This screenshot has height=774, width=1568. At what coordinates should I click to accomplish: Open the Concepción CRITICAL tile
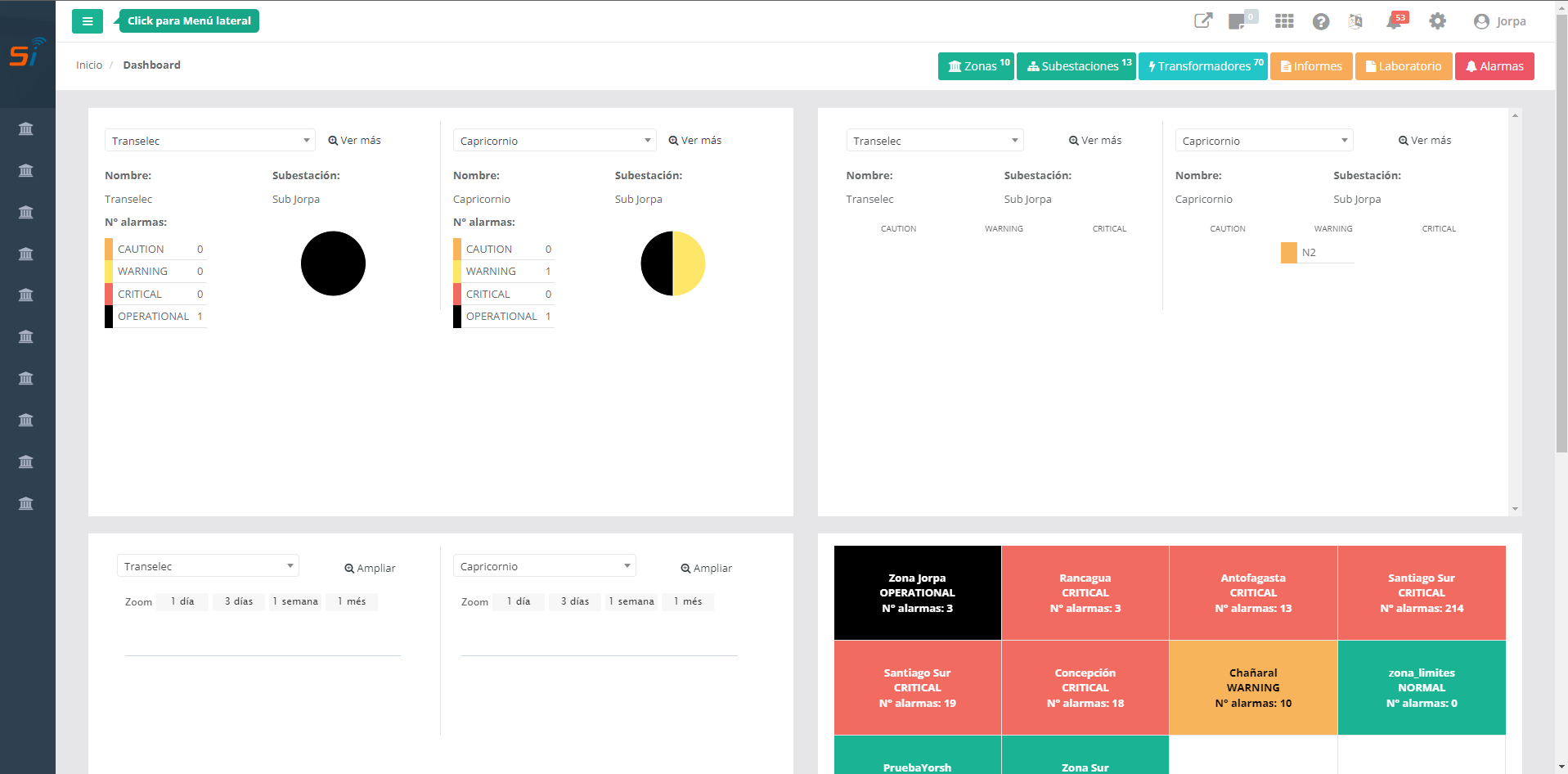click(x=1085, y=688)
